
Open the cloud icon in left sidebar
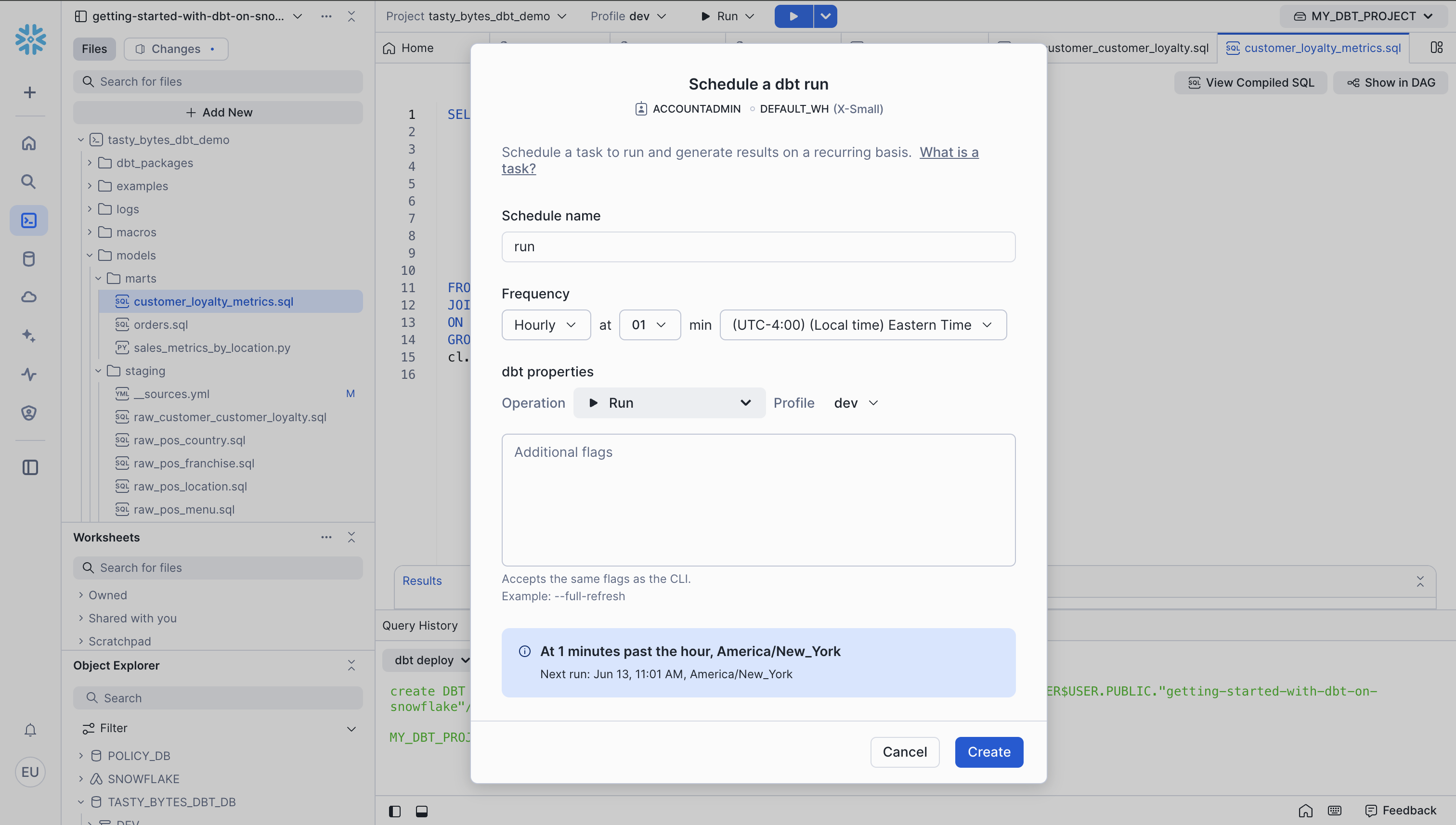[29, 297]
